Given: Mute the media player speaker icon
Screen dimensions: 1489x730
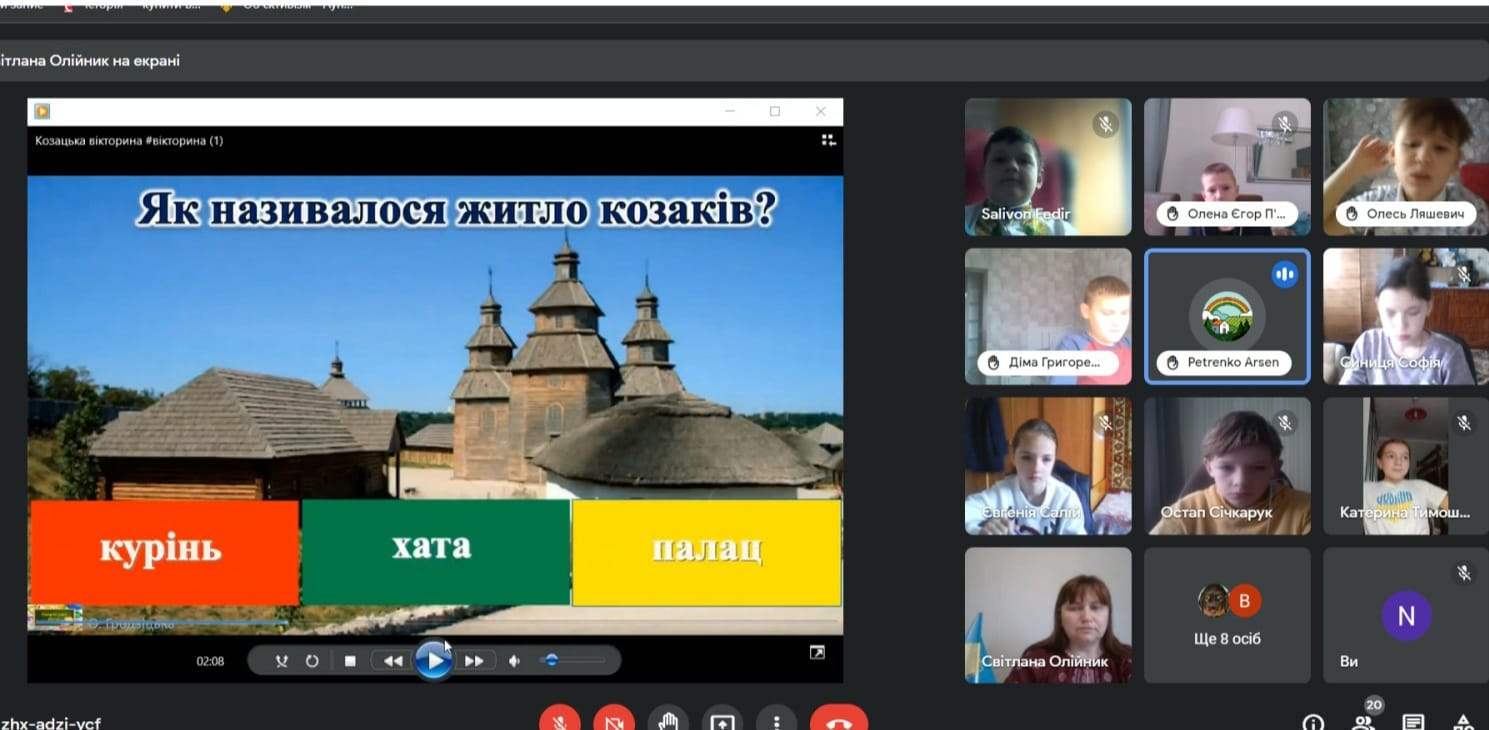Looking at the screenshot, I should [x=514, y=661].
